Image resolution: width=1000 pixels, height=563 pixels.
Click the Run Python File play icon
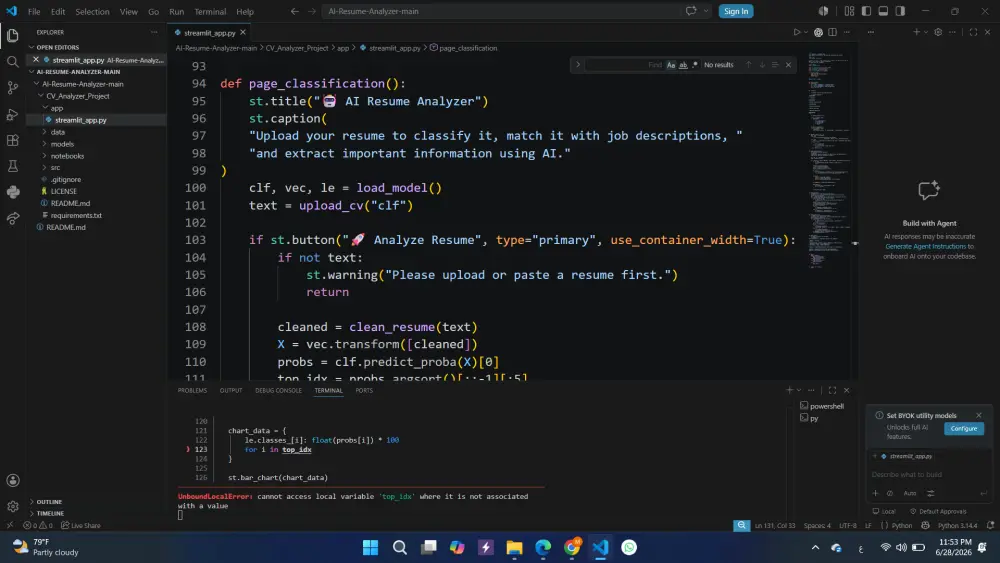point(797,32)
